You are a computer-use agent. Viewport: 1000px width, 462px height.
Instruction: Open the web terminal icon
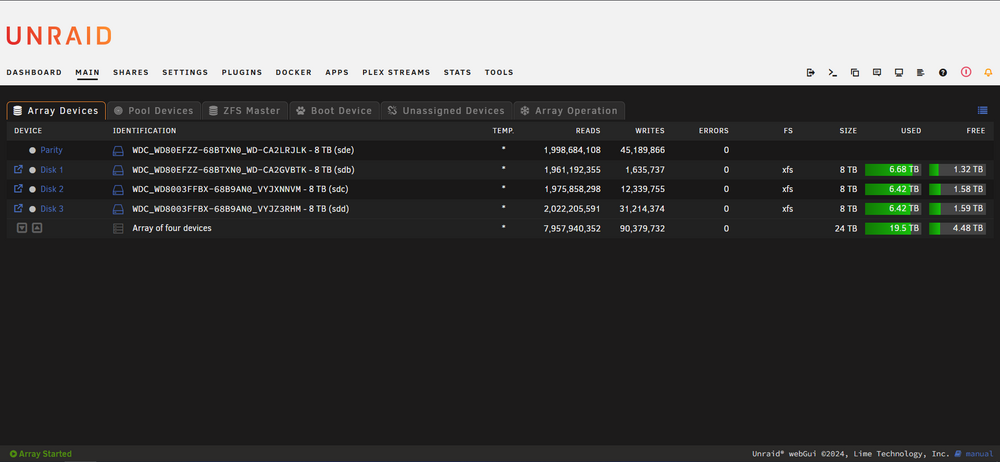click(x=833, y=73)
